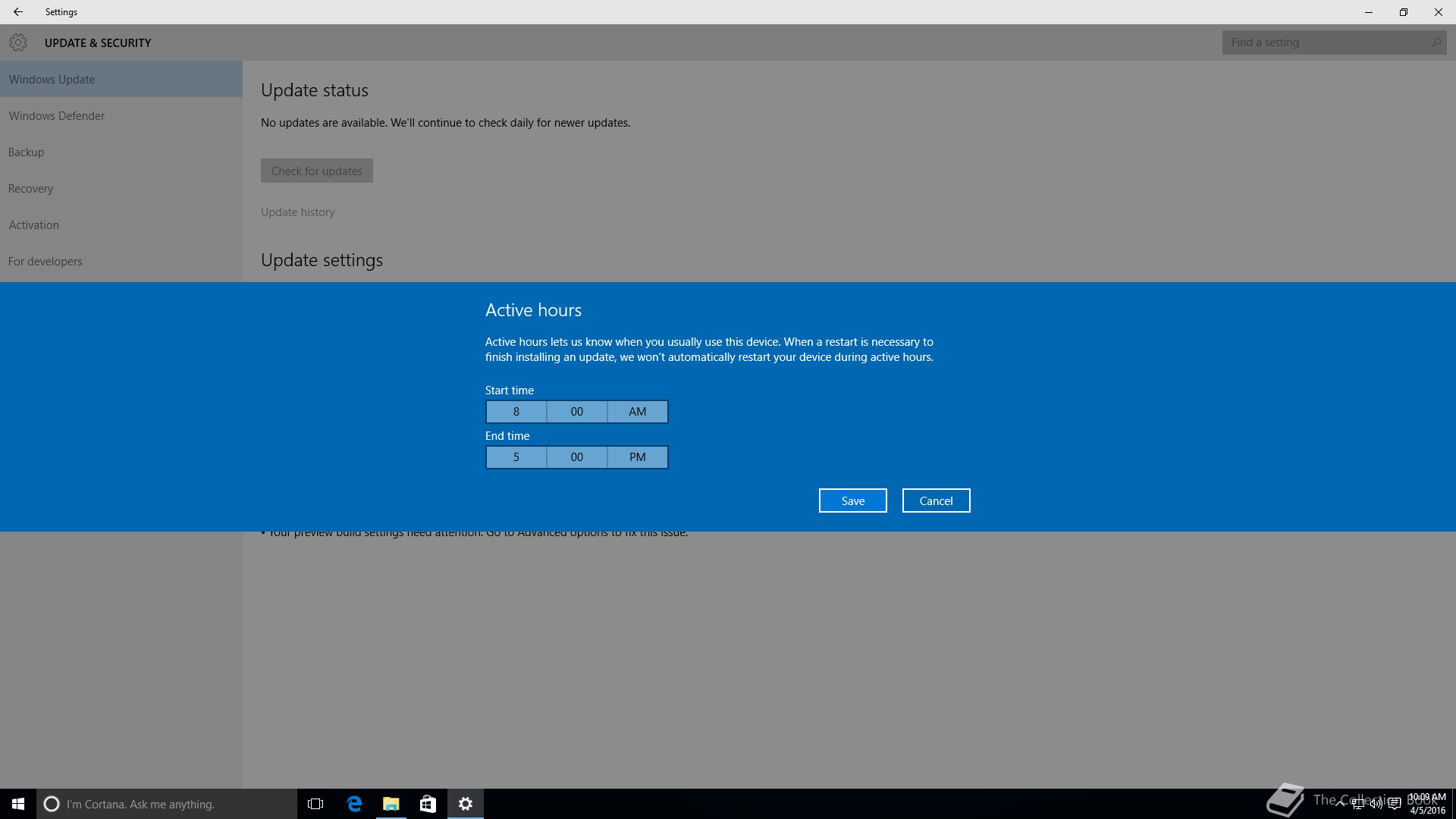Open the Windows Start menu
This screenshot has height=819, width=1456.
tap(18, 804)
